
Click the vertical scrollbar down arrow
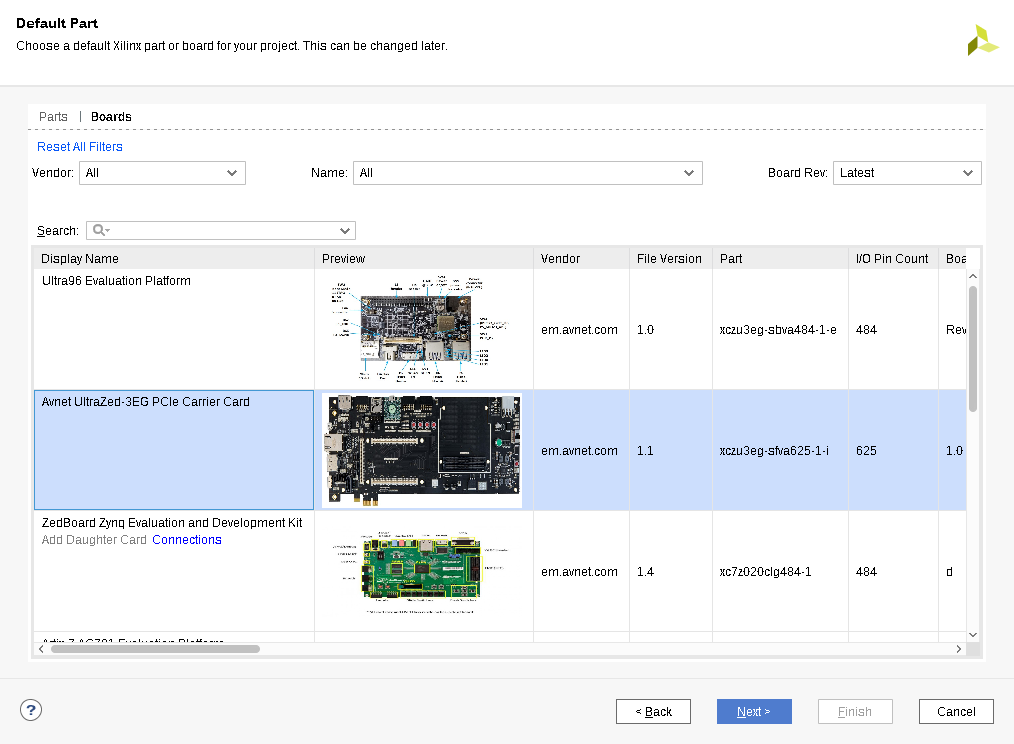click(x=973, y=634)
